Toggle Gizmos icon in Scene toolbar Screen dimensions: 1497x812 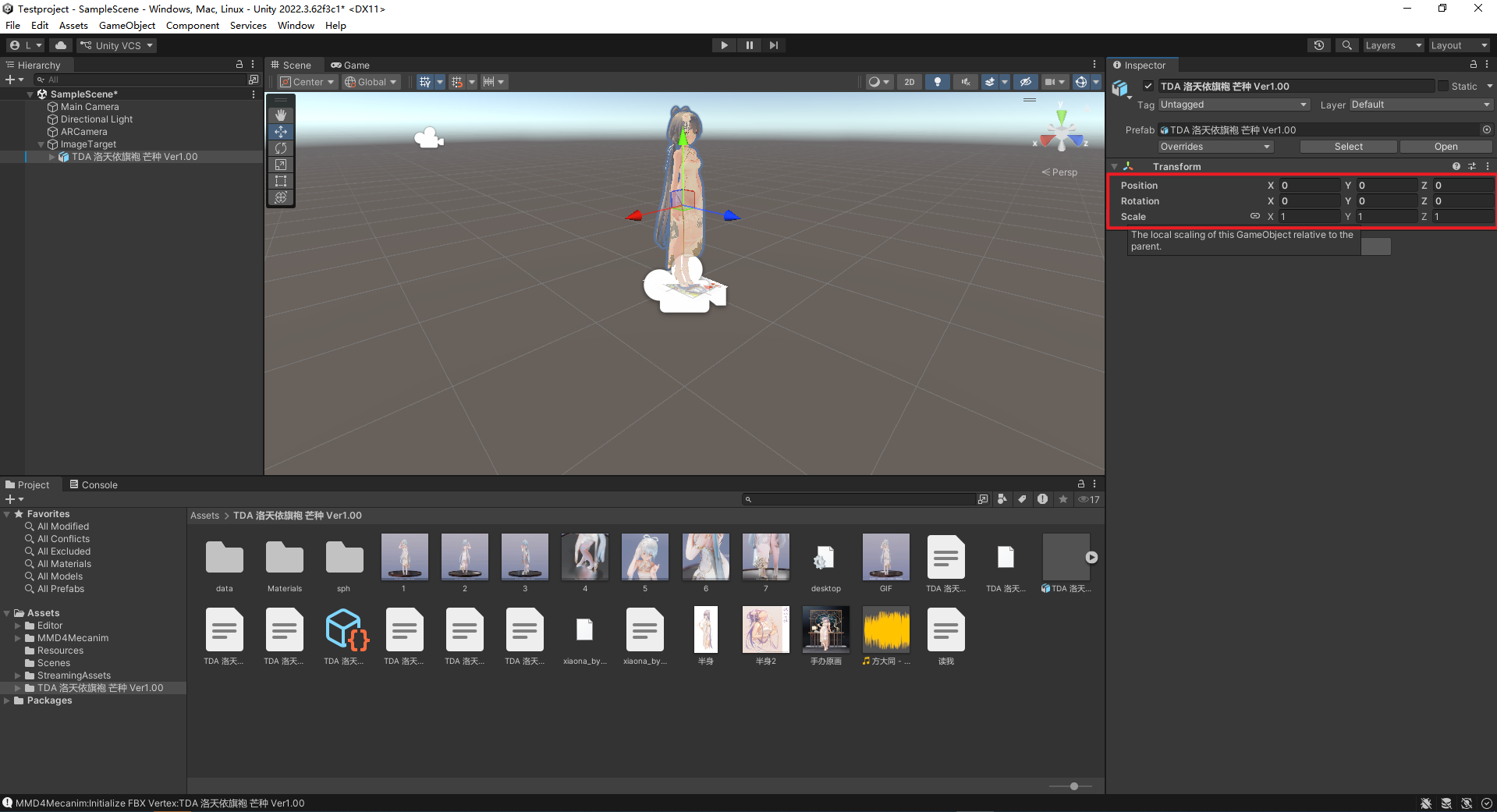[1081, 82]
